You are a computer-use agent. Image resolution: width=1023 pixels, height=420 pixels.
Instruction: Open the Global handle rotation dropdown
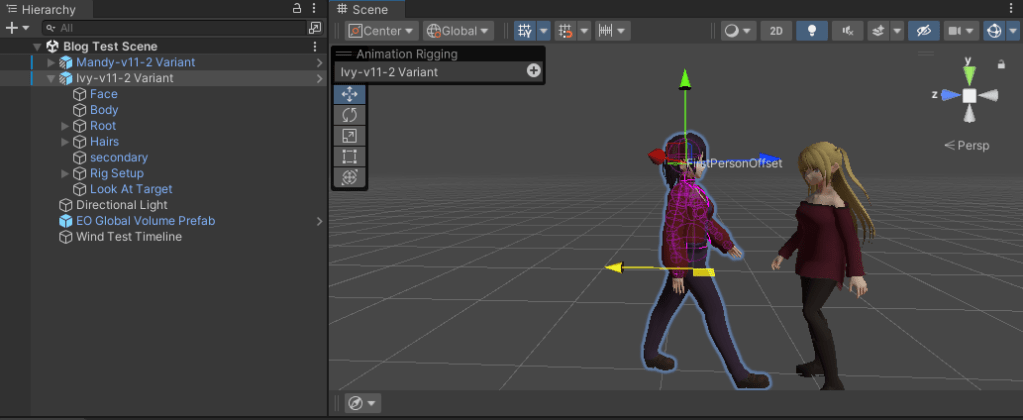pyautogui.click(x=458, y=31)
